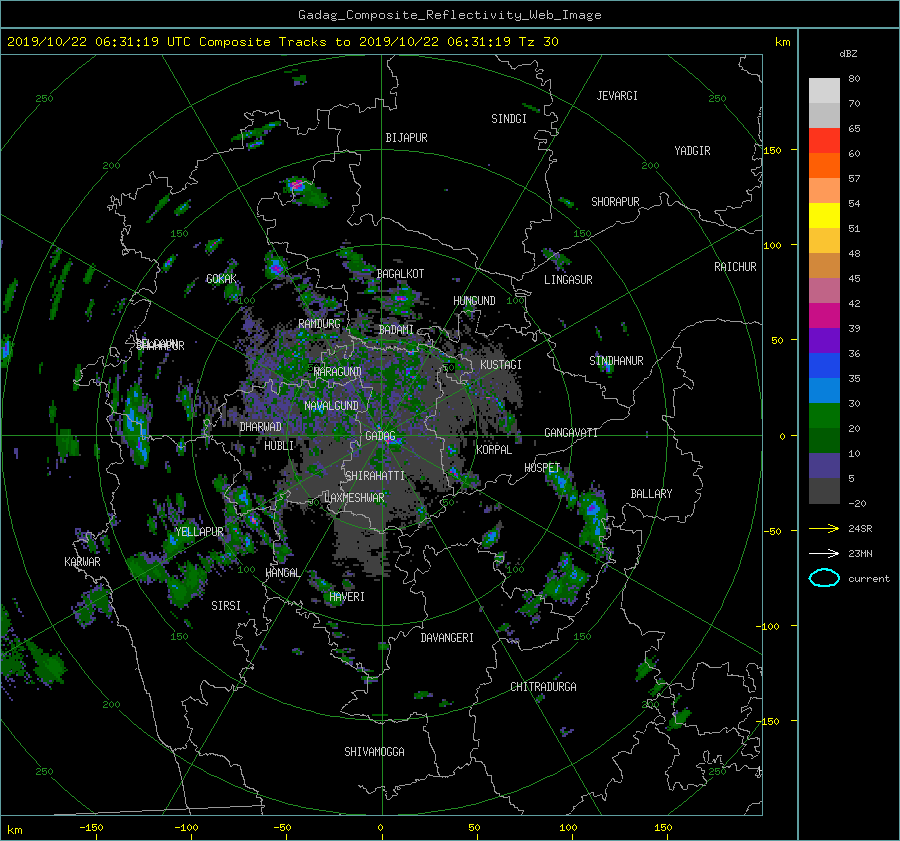Click the SIRSI city label

pyautogui.click(x=226, y=606)
